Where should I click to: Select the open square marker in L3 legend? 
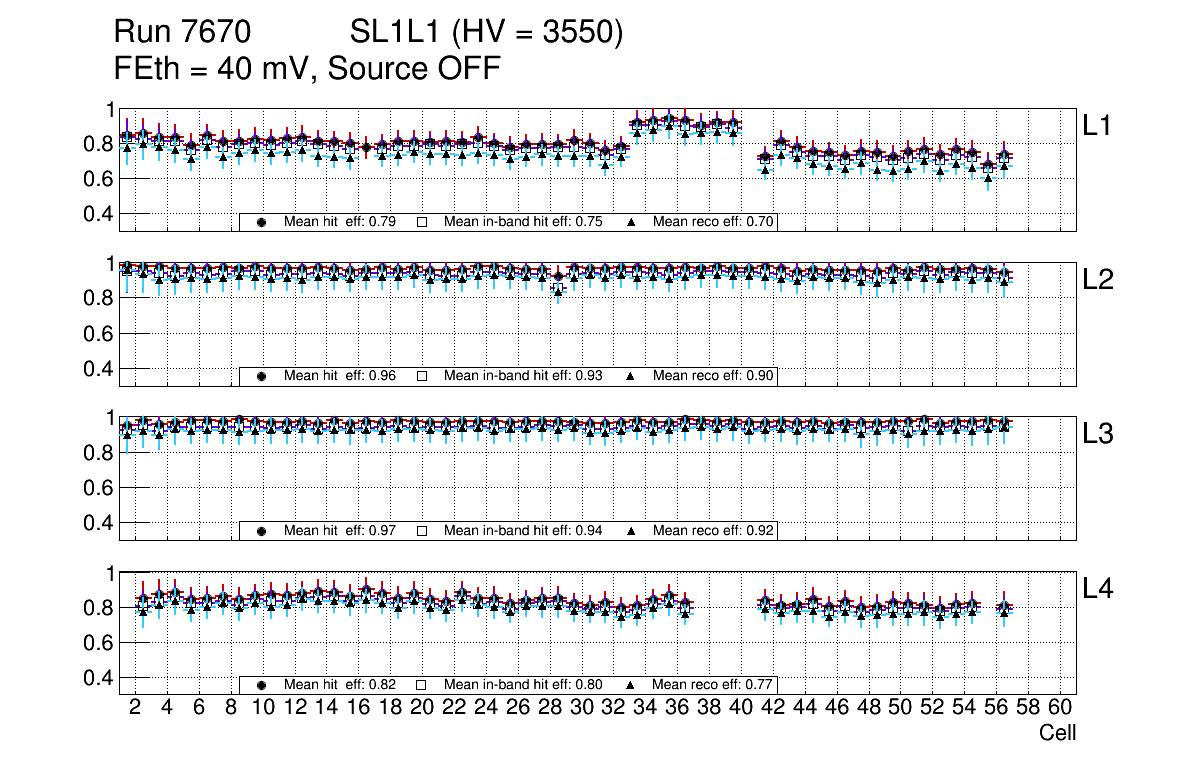tap(421, 531)
